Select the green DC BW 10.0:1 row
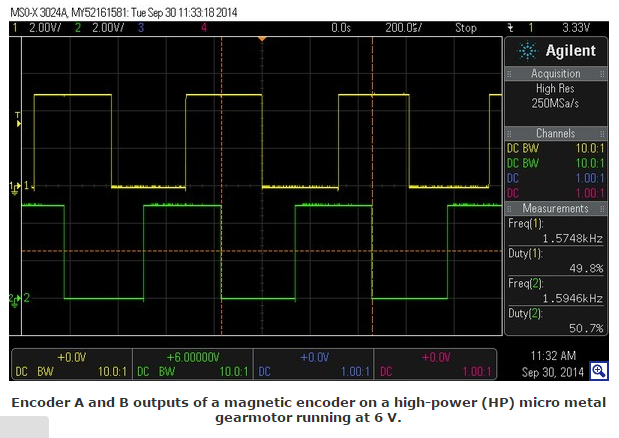The height and width of the screenshot is (438, 619). tap(555, 163)
